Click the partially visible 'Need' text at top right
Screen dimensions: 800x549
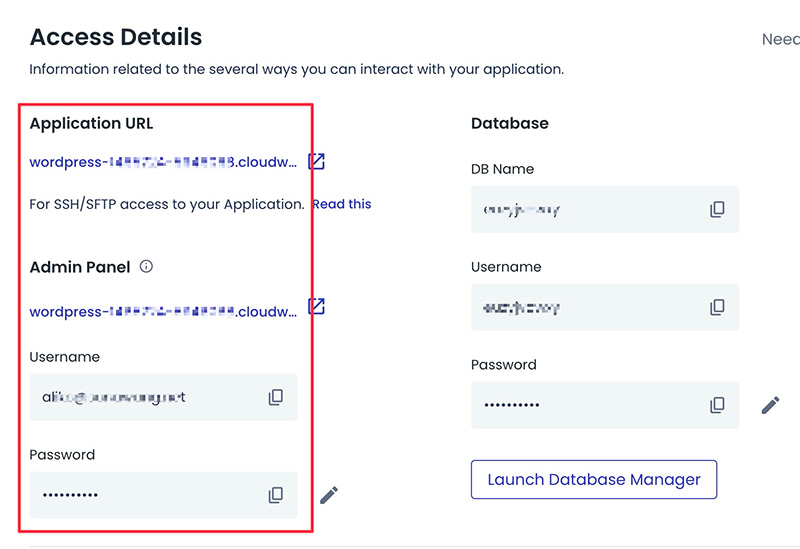[780, 40]
